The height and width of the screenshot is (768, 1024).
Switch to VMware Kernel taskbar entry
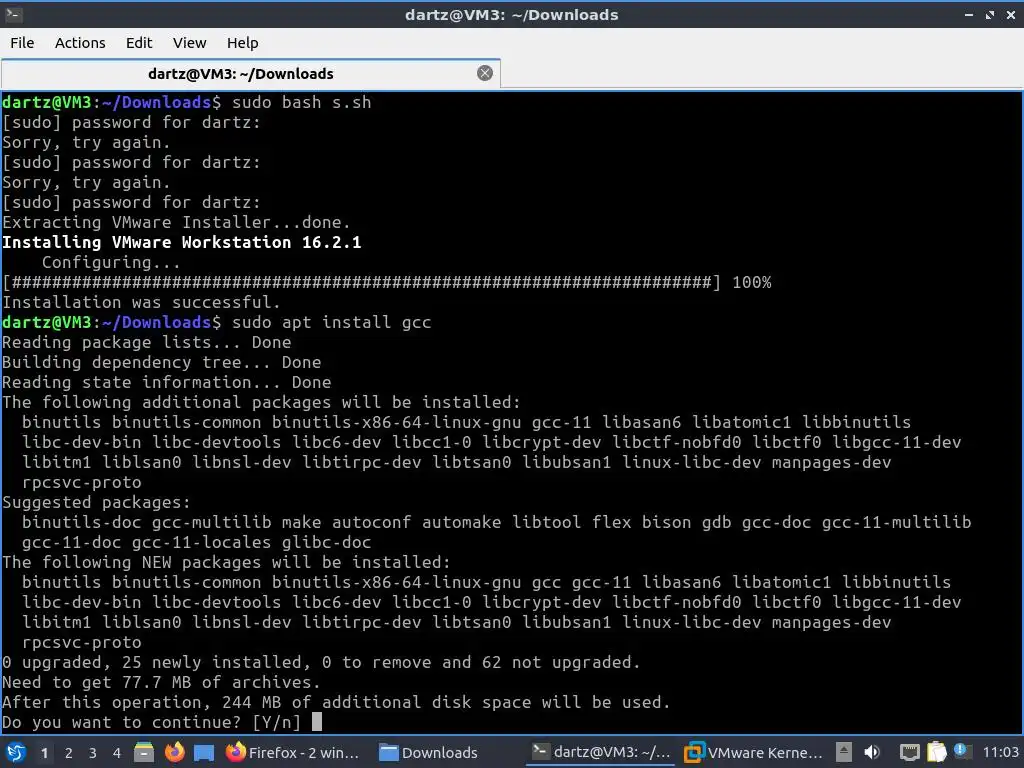click(753, 752)
